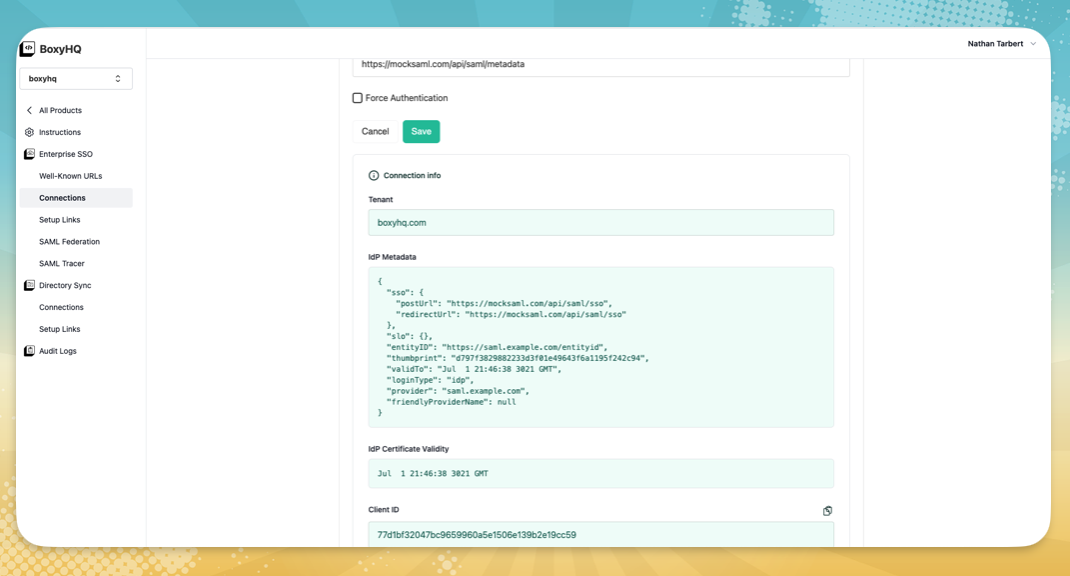Click the Tenant label
Screen dimensions: 1070x576
381,200
